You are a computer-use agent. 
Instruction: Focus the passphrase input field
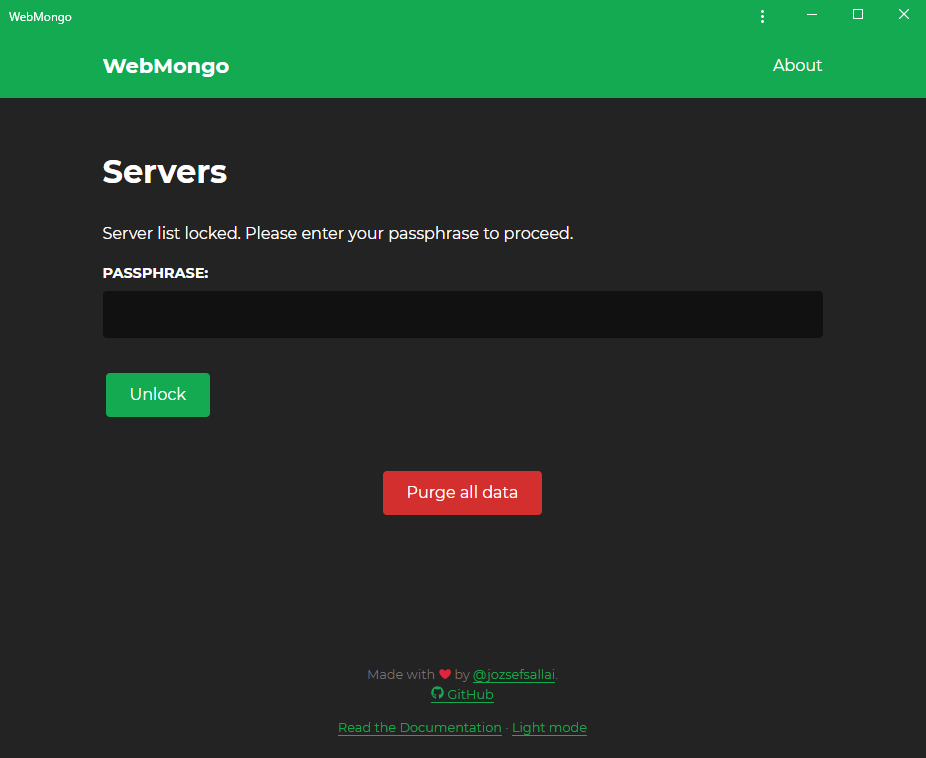462,314
